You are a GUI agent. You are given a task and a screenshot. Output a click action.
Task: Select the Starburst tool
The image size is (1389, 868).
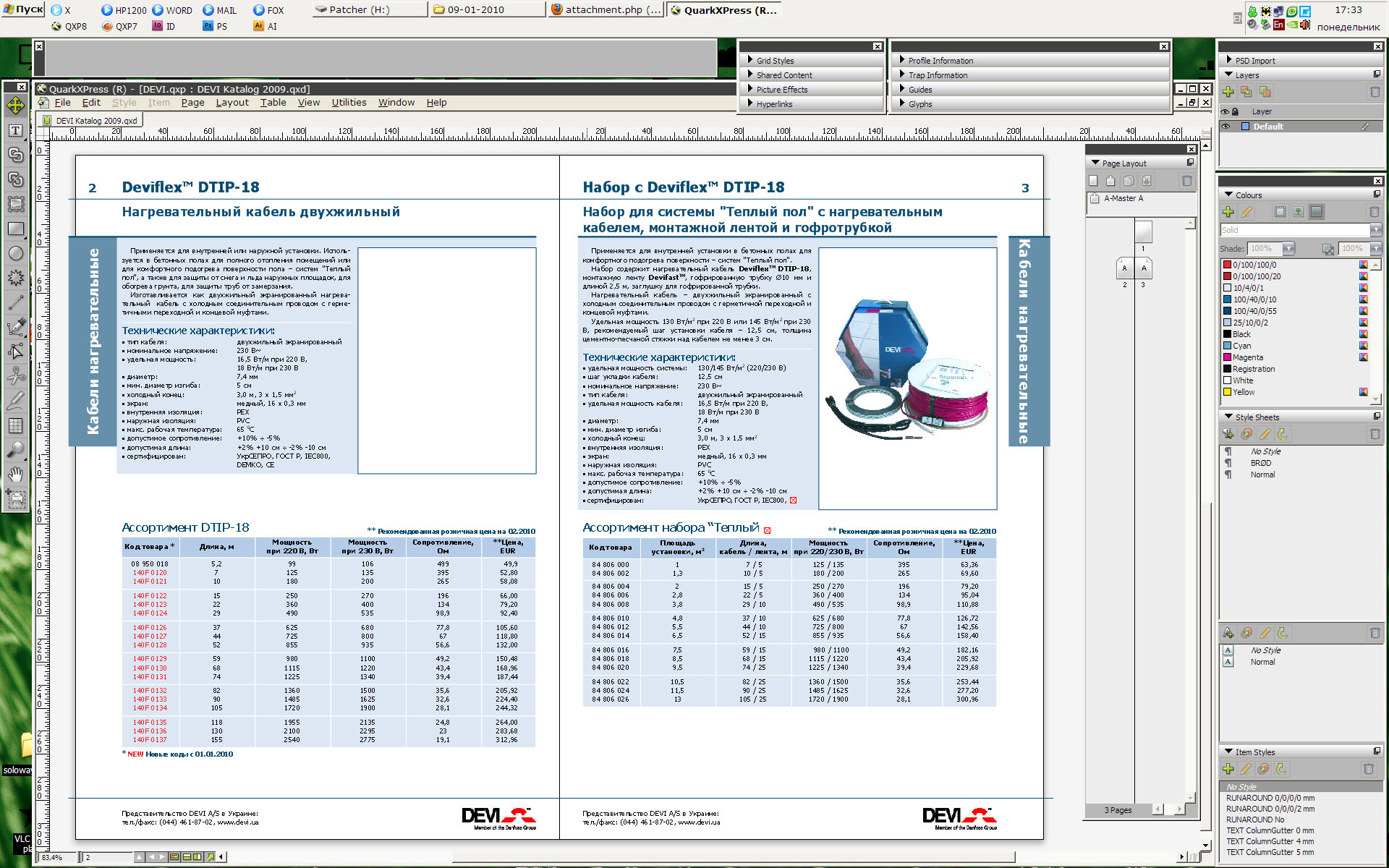(15, 278)
